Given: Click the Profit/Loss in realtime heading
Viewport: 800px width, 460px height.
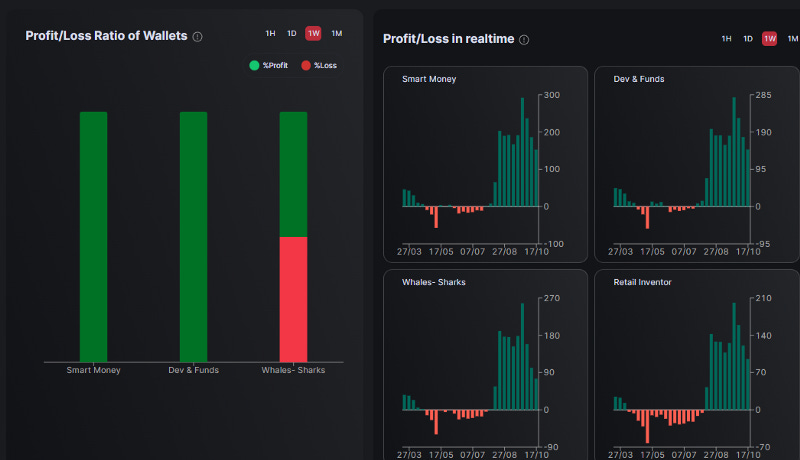Looking at the screenshot, I should 448,39.
